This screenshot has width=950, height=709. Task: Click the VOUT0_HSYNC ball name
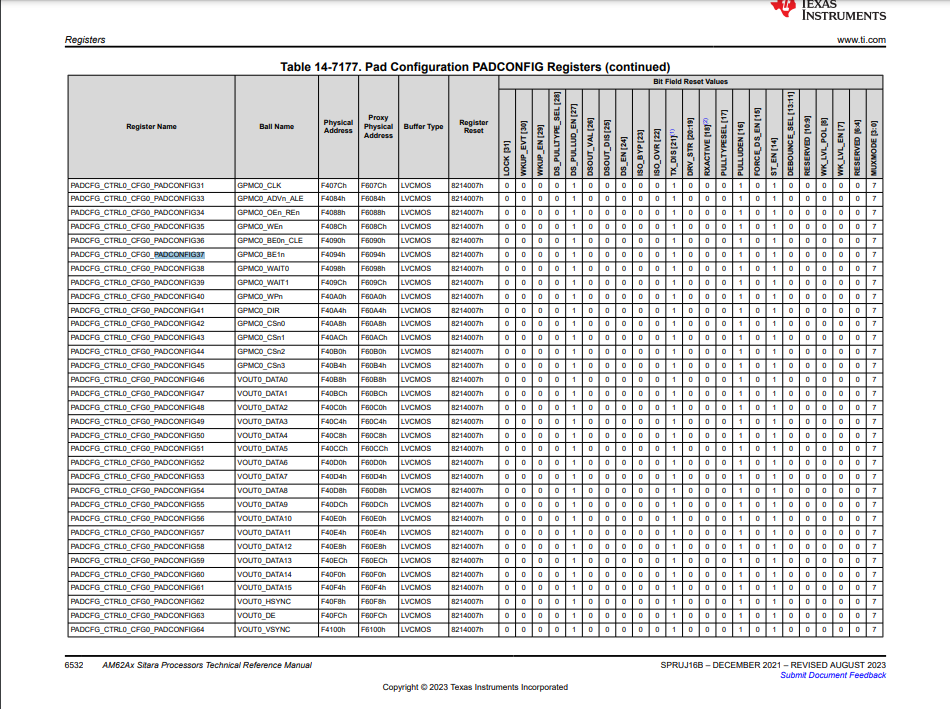coord(264,602)
